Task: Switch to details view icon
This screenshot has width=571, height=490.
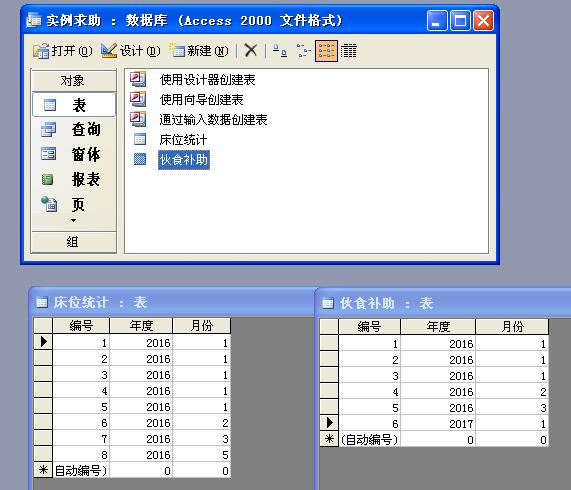Action: [x=348, y=51]
